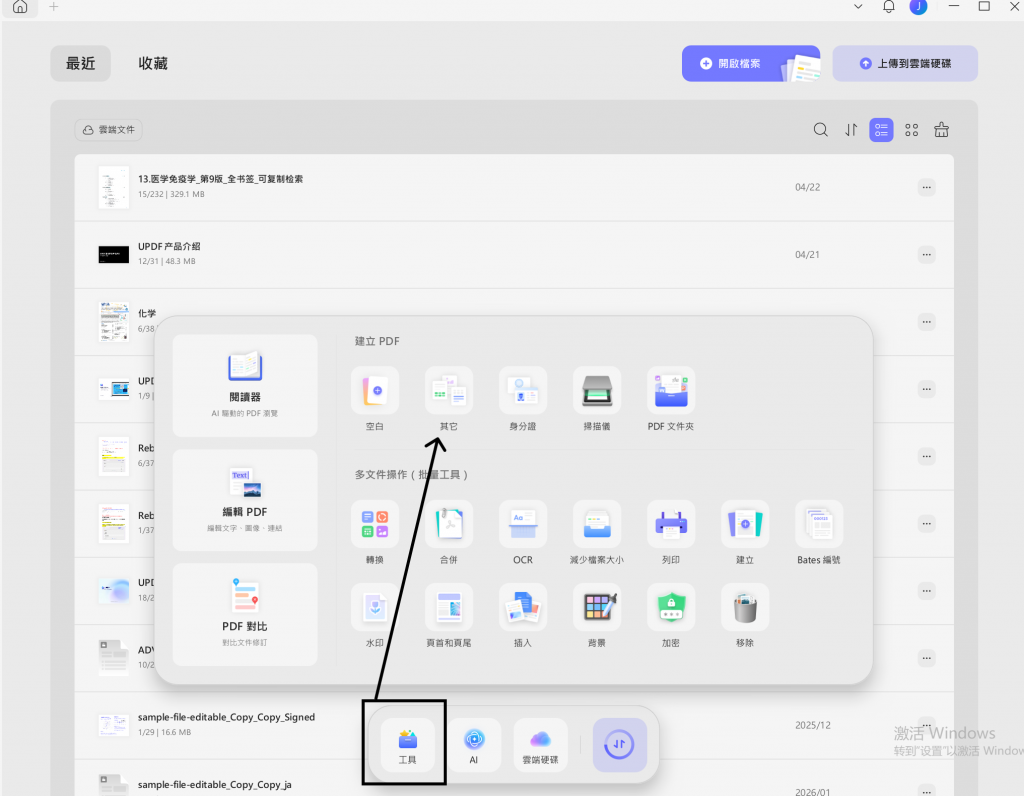Open the 掃描儀 scanner tool
1024x796 pixels.
pyautogui.click(x=597, y=390)
